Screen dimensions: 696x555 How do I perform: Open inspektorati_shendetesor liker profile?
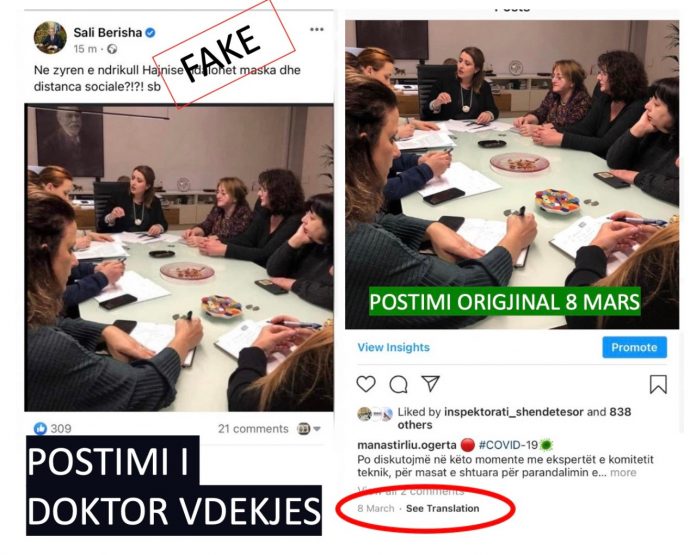514,412
